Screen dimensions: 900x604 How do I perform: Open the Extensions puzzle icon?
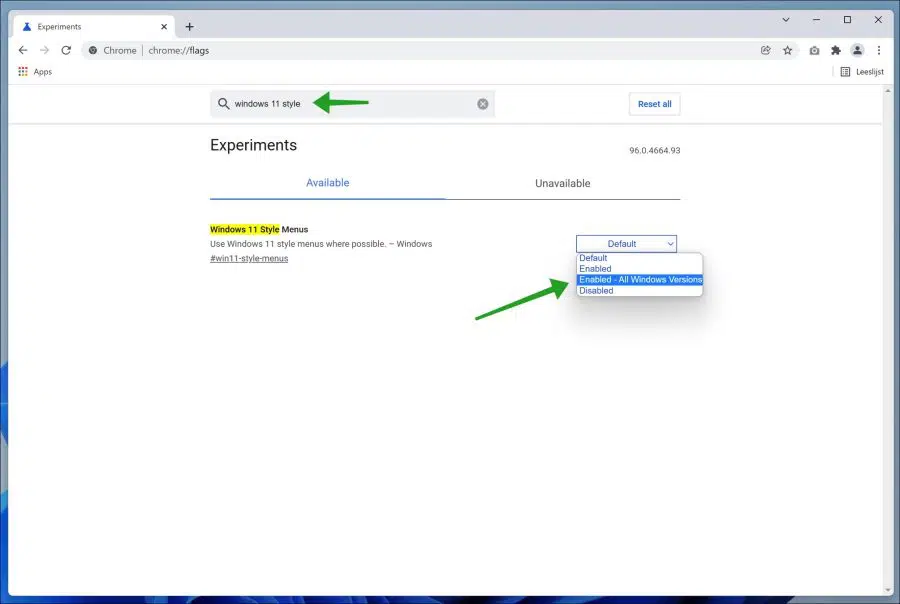tap(836, 51)
